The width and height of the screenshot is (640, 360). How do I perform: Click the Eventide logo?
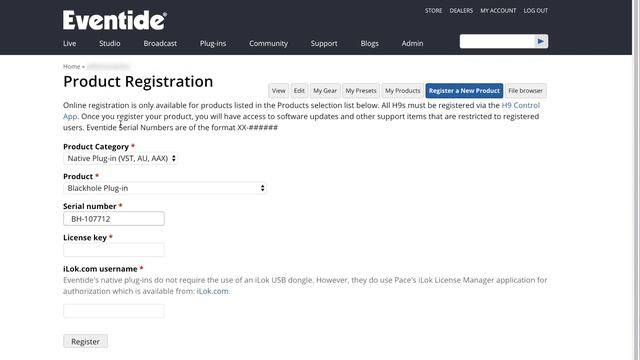coord(115,20)
